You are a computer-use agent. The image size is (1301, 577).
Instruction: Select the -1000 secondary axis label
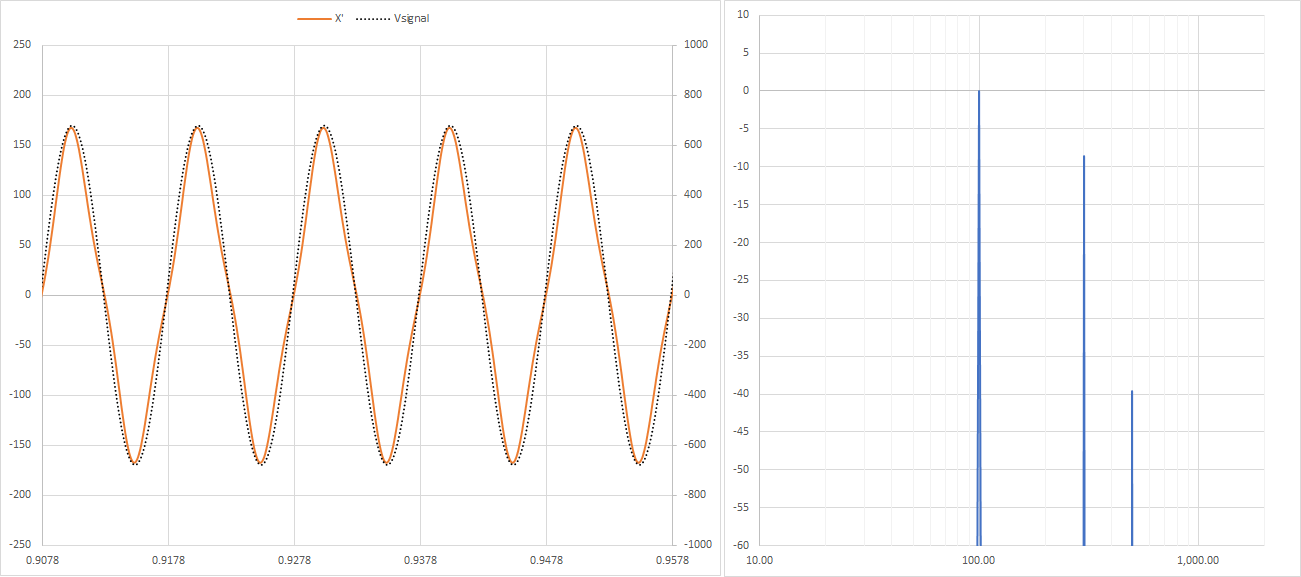[x=698, y=545]
